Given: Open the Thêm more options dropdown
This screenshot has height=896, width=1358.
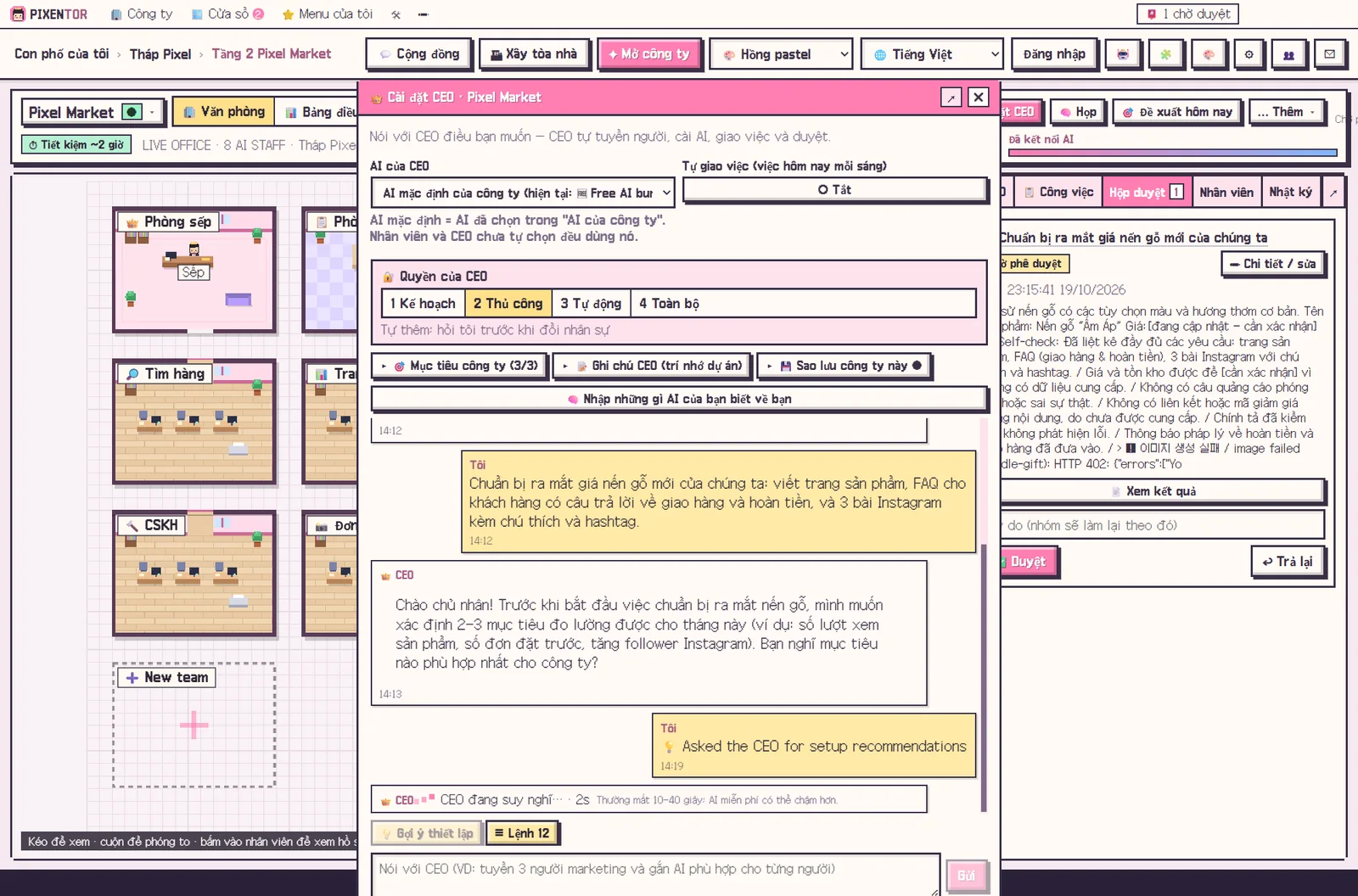Looking at the screenshot, I should coord(1287,112).
